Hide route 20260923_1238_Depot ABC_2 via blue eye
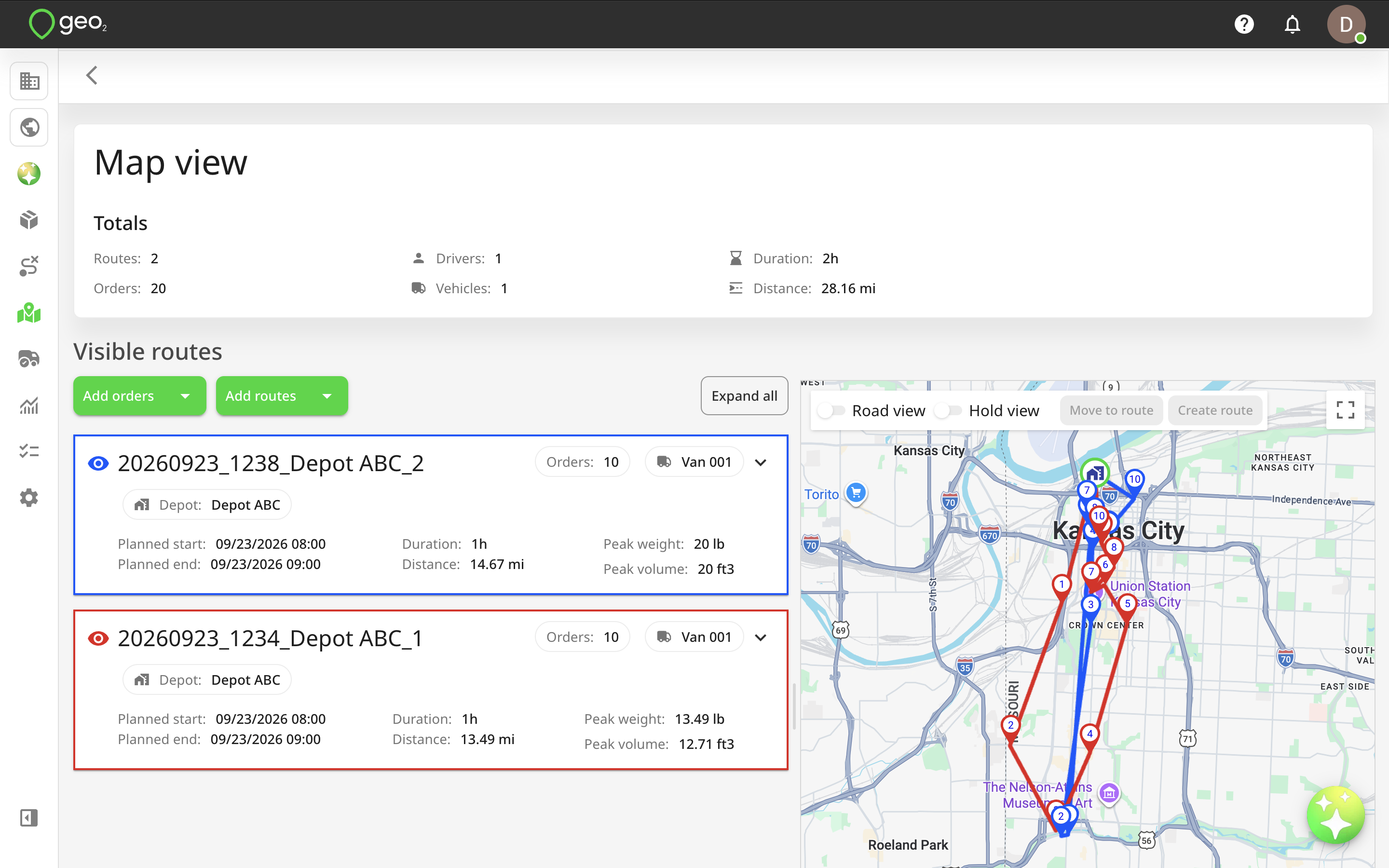 [98, 463]
